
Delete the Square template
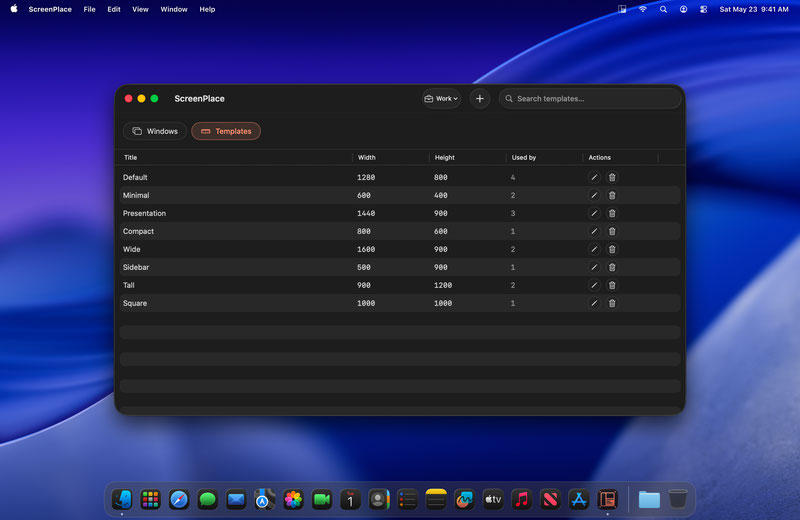tap(612, 303)
